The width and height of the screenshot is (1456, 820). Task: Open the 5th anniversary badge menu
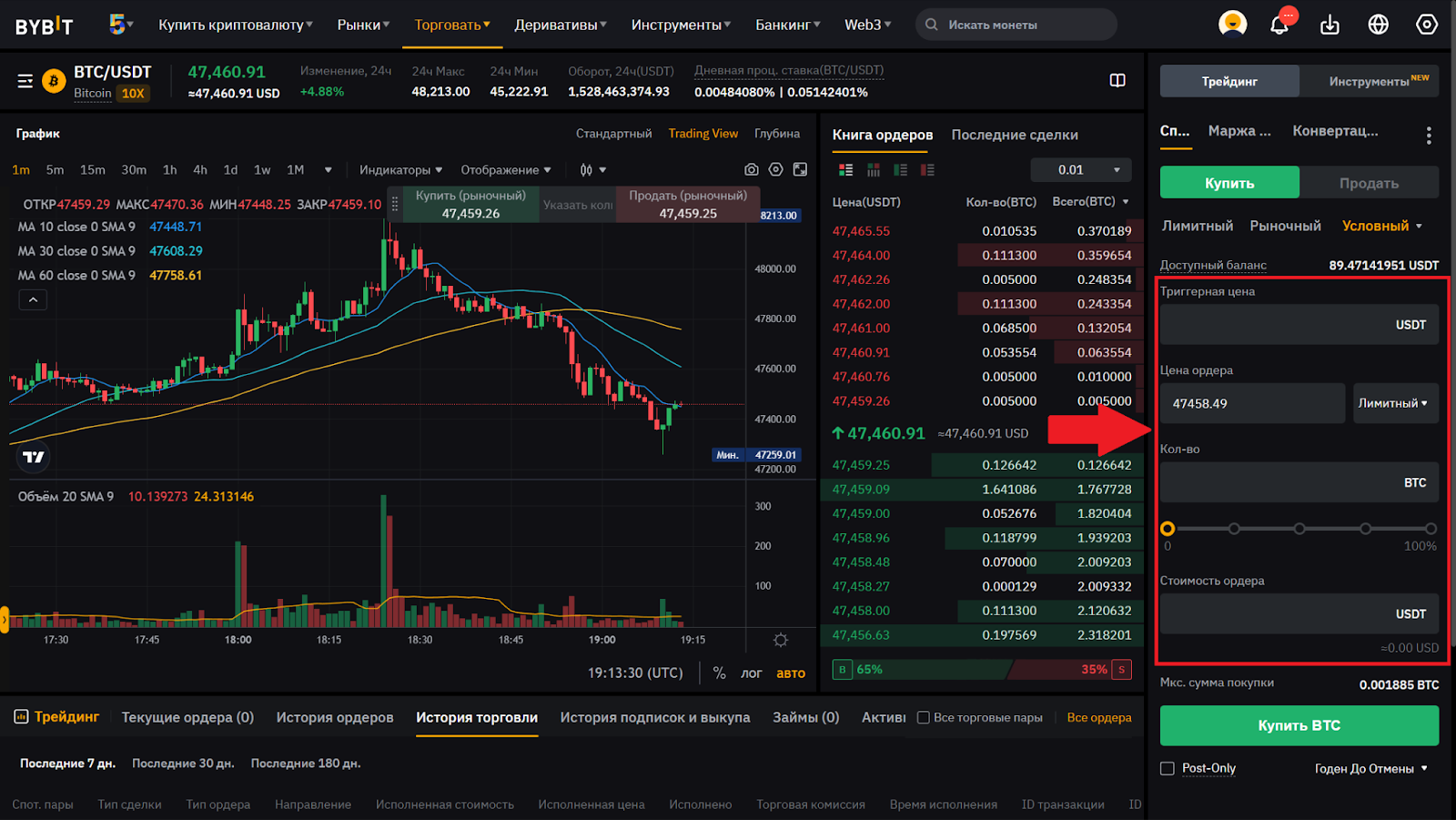point(120,25)
